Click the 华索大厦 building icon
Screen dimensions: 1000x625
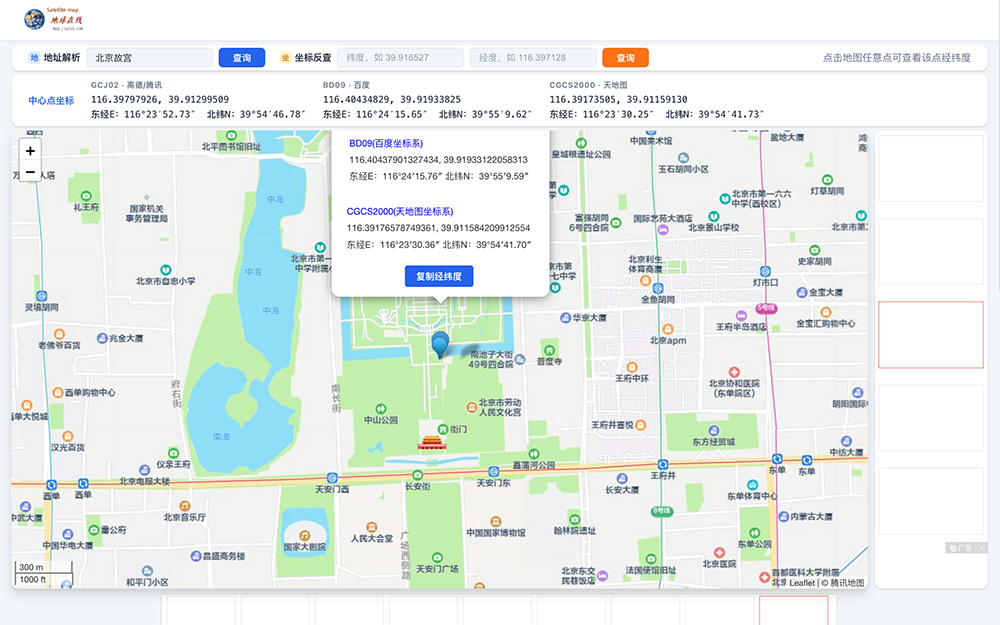(x=565, y=318)
